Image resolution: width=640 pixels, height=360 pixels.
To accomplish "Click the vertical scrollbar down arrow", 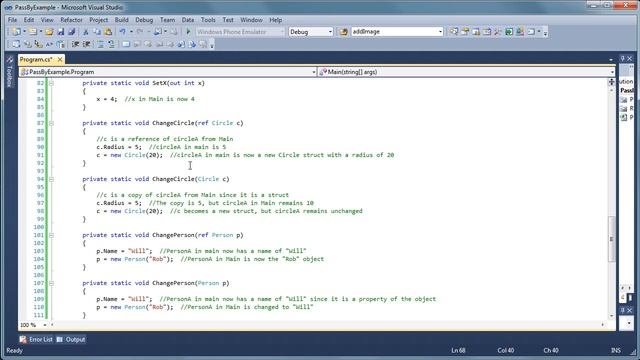I will (611, 316).
